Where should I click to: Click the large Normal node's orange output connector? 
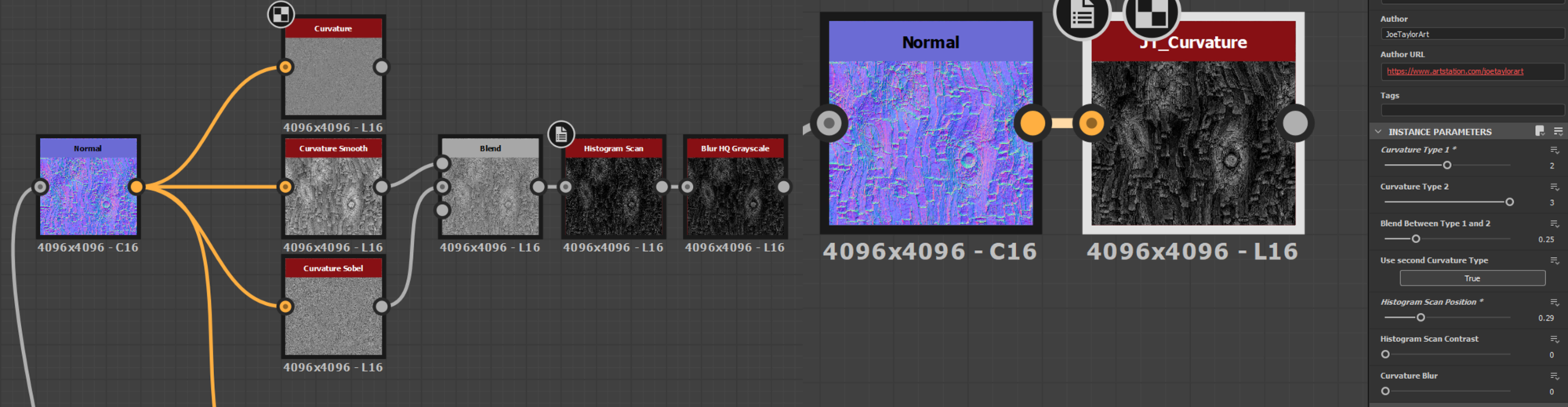coord(1033,123)
